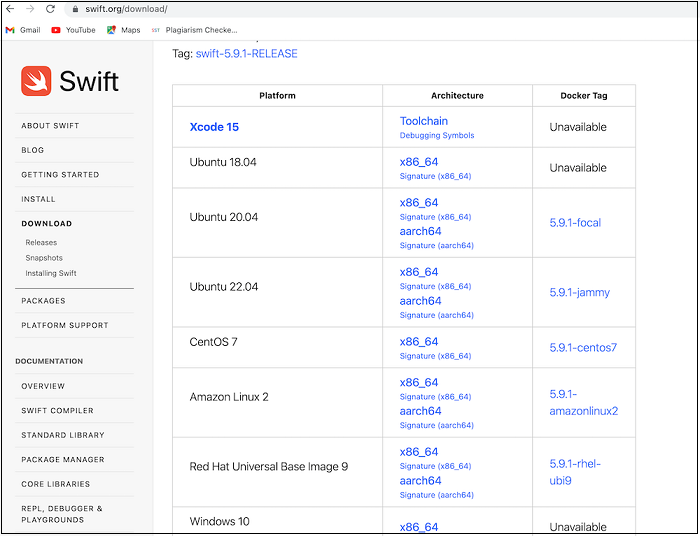Reload the page with the refresh icon
The height and width of the screenshot is (536, 700).
pos(50,9)
